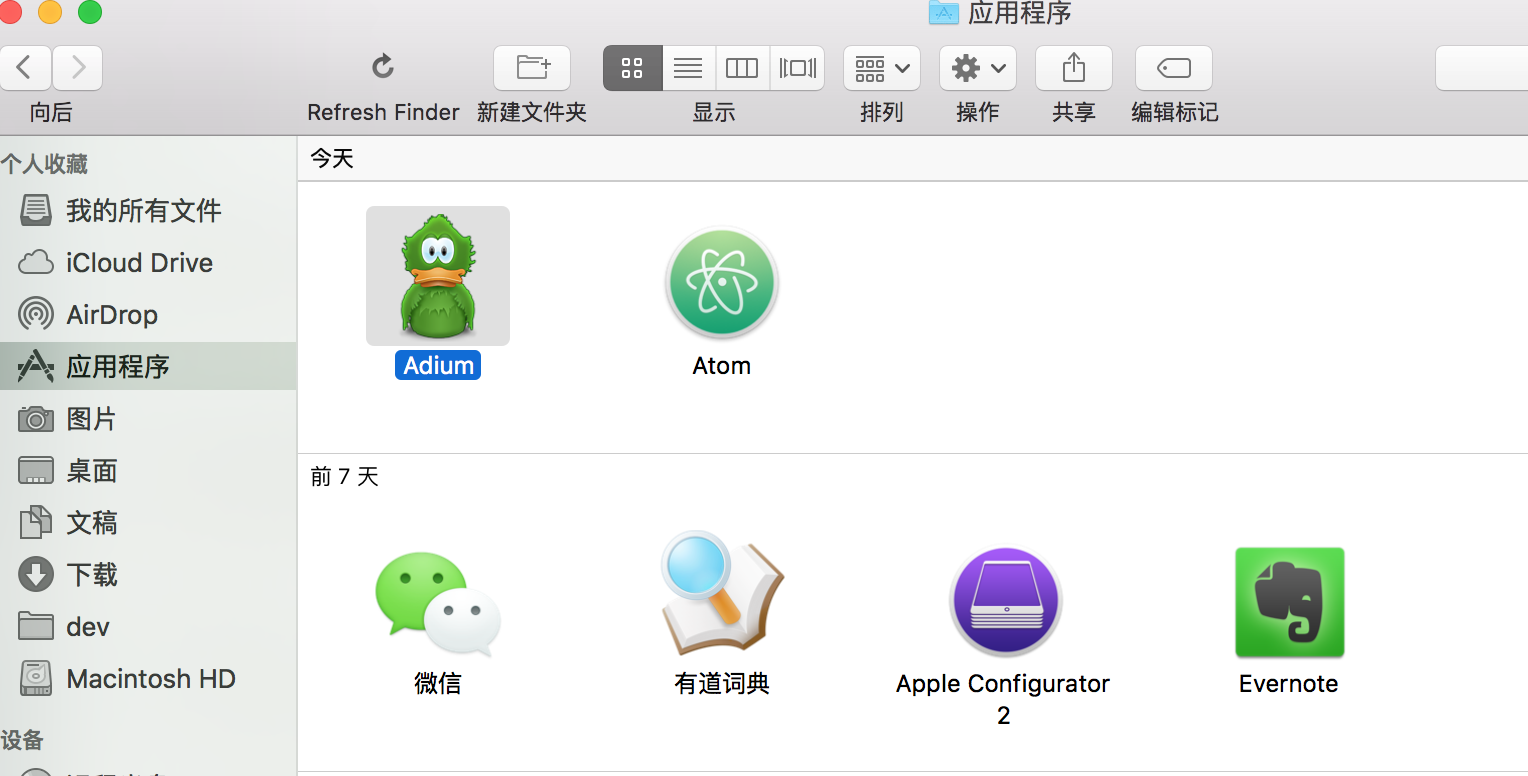Open the dev folder in sidebar

(x=148, y=627)
